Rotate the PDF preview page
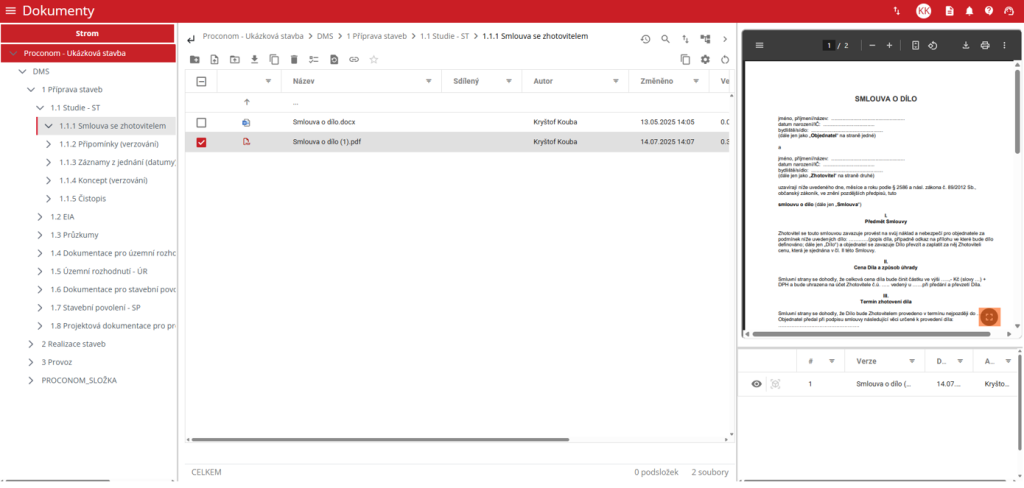This screenshot has width=1024, height=488. (x=932, y=46)
